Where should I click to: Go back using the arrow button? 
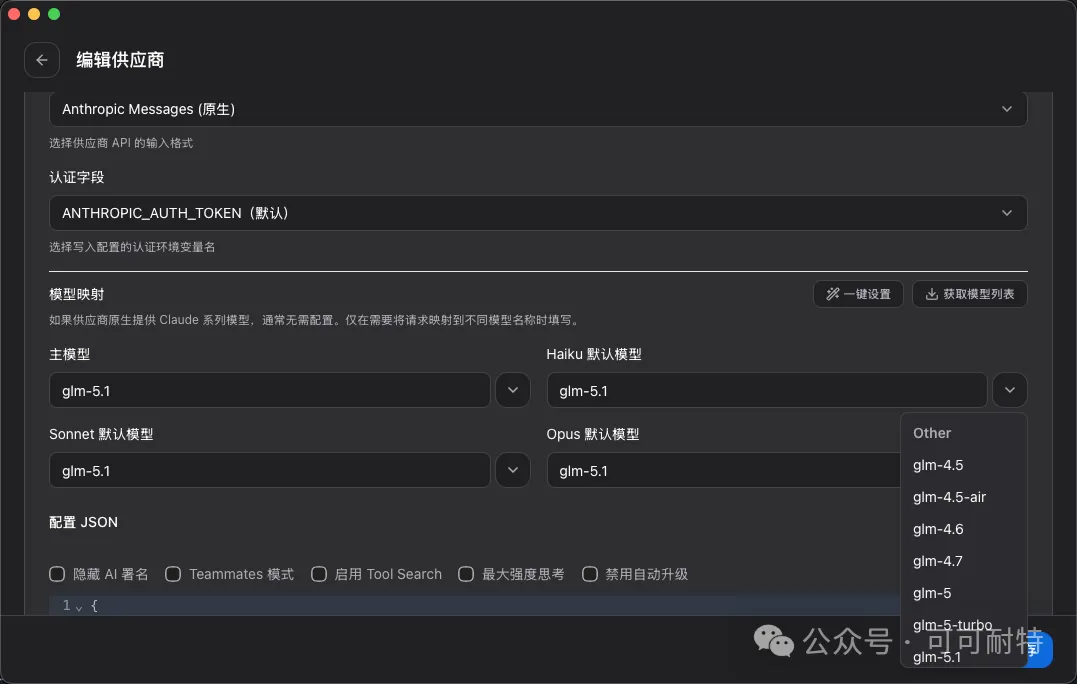click(x=42, y=60)
